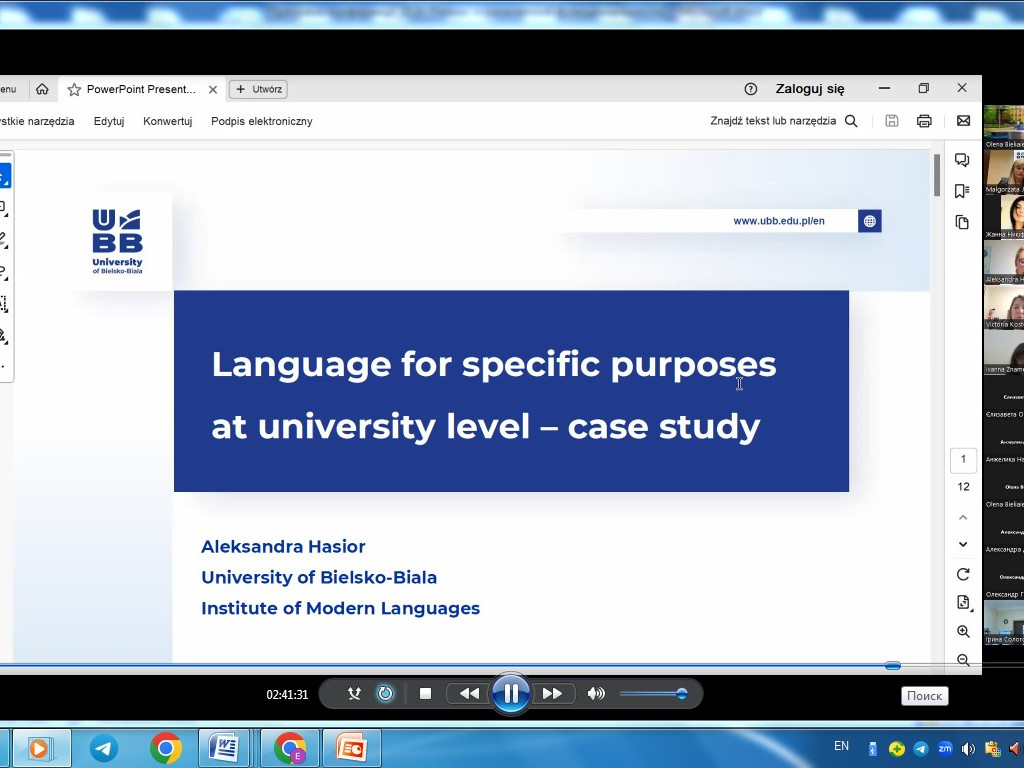
Task: Click Zaloguj się sign-in link
Action: click(810, 89)
